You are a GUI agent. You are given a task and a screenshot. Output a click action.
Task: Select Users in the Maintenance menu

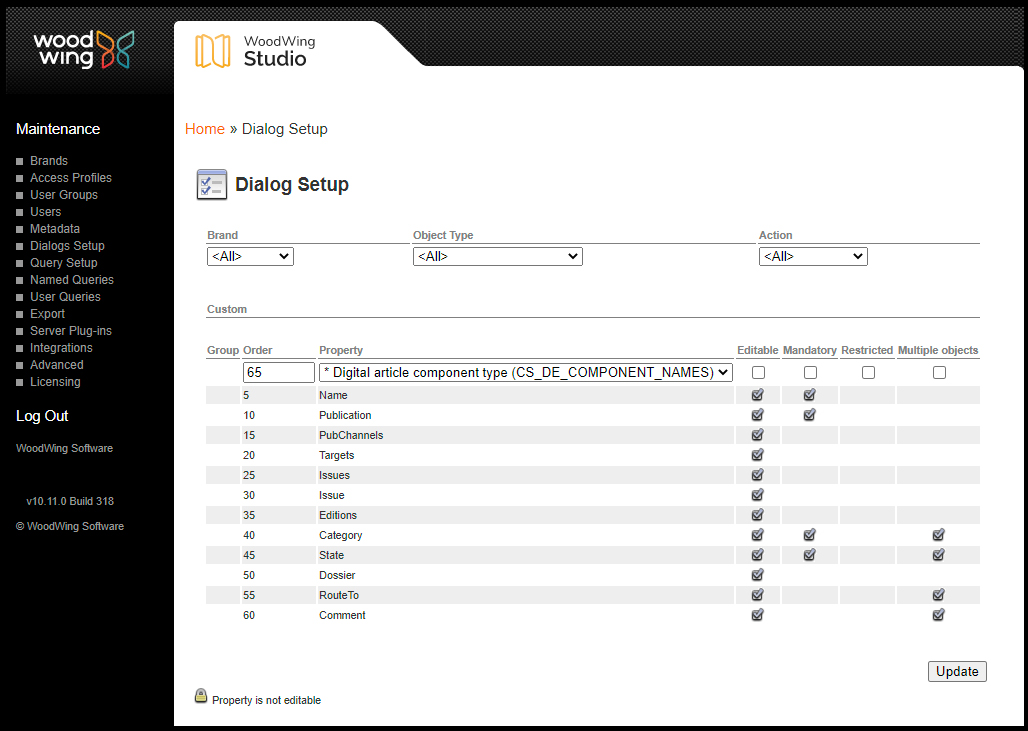pos(45,212)
